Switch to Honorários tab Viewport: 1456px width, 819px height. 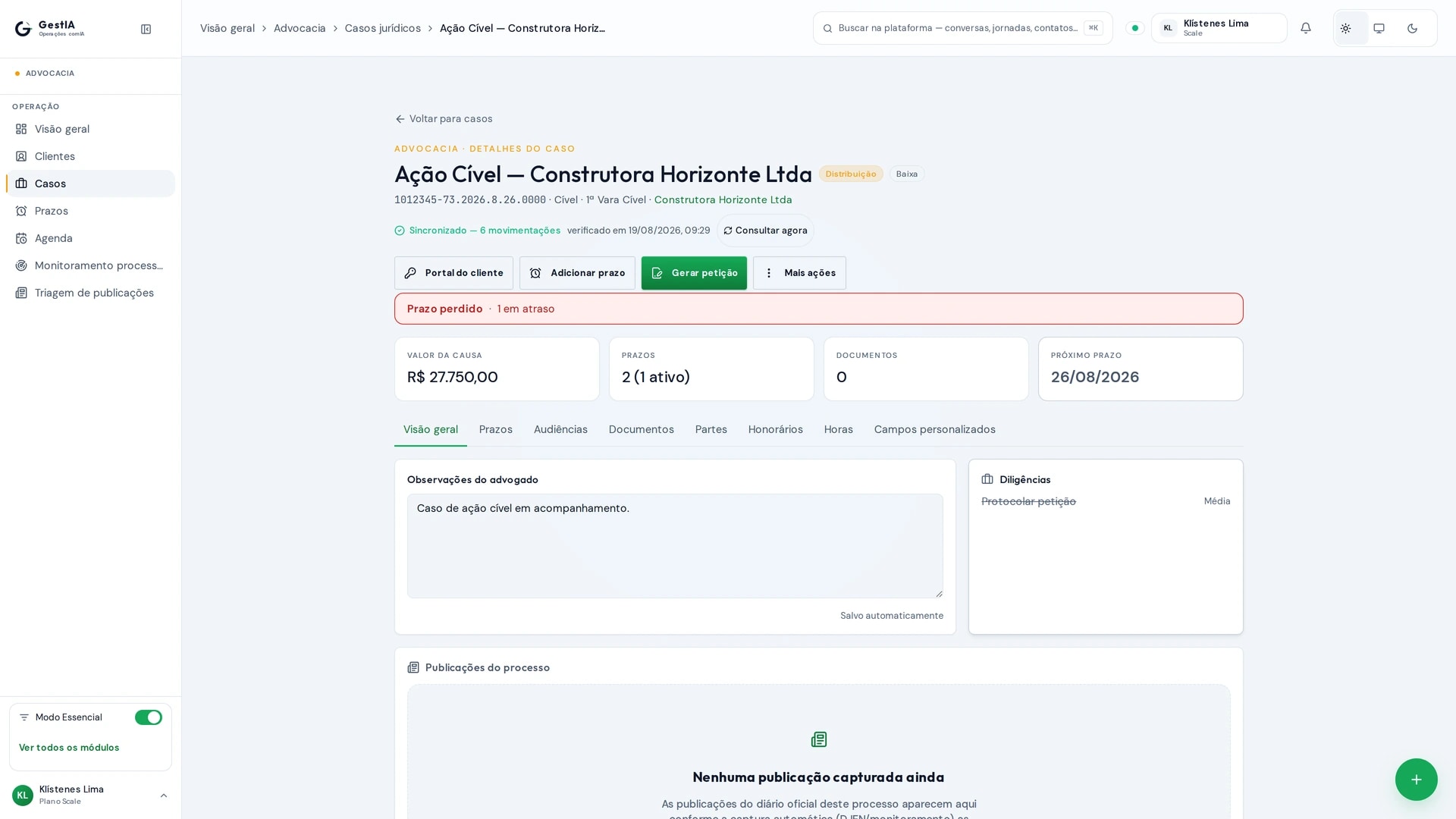(x=775, y=429)
